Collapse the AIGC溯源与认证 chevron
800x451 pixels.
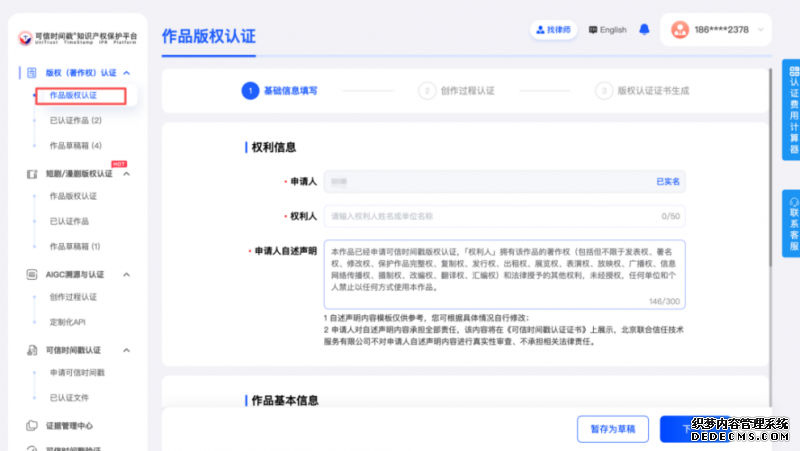(x=126, y=273)
